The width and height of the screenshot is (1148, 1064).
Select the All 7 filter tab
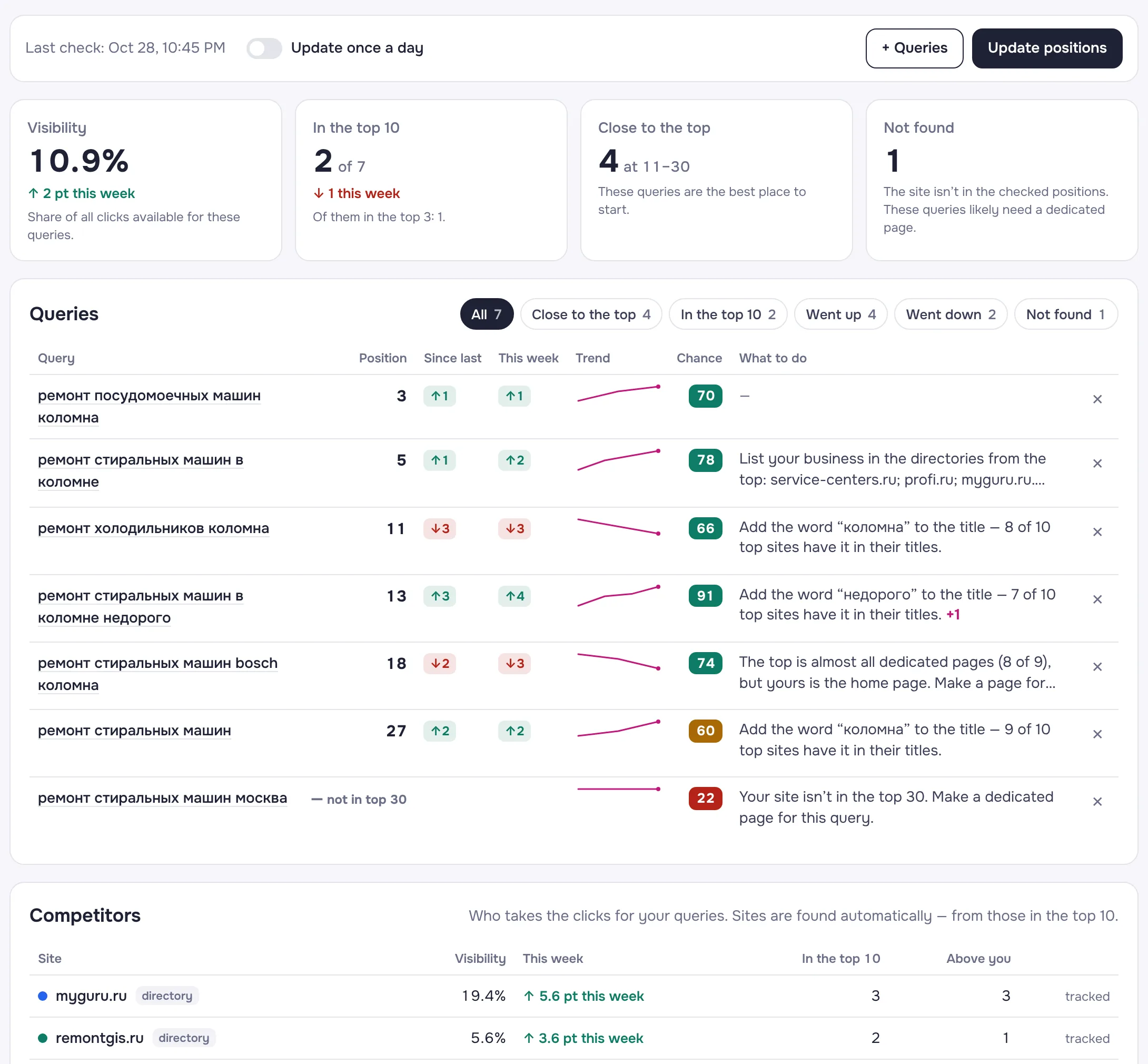pyautogui.click(x=487, y=314)
